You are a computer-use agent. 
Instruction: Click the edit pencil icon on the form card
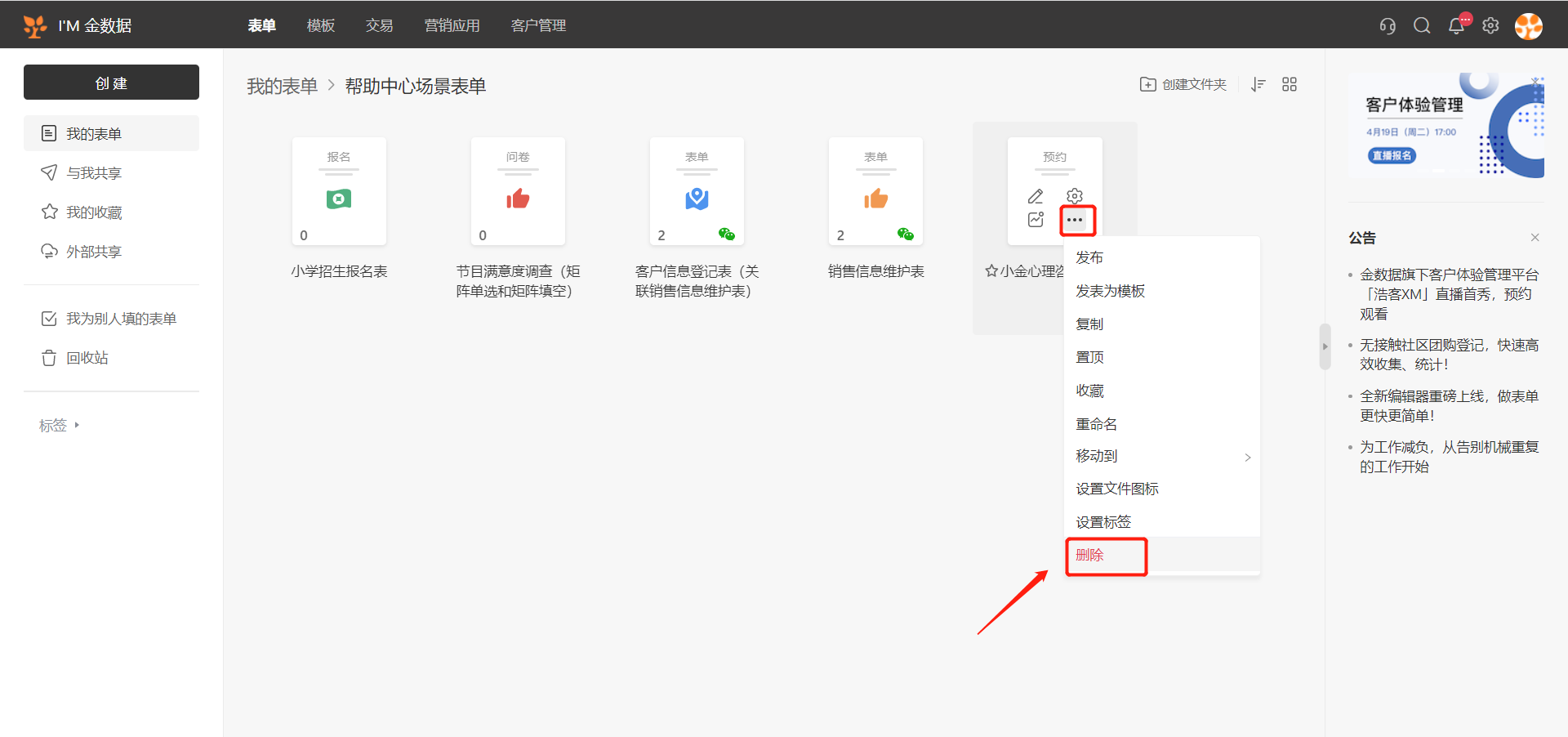pos(1036,196)
